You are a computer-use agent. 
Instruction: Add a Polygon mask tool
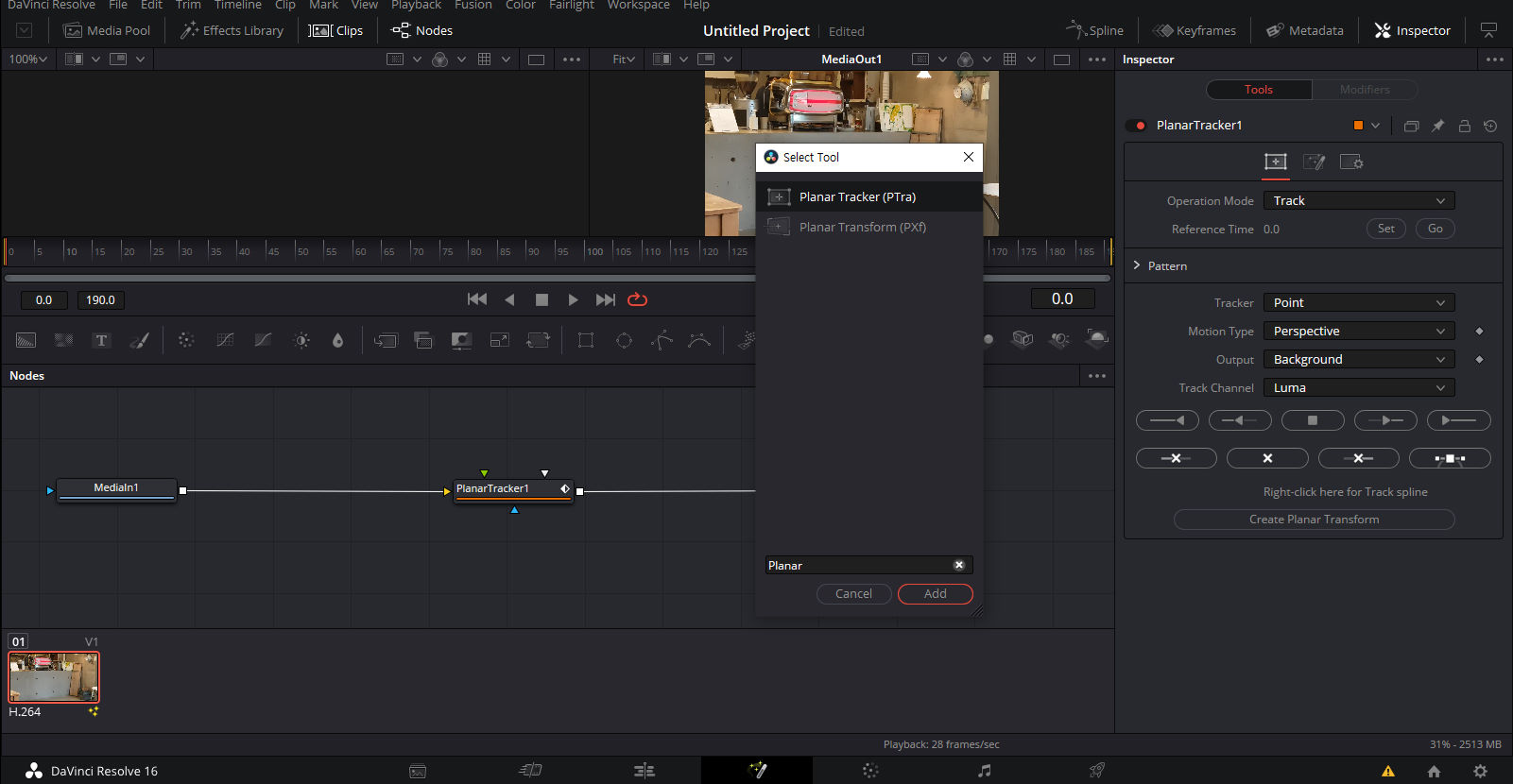pos(662,340)
